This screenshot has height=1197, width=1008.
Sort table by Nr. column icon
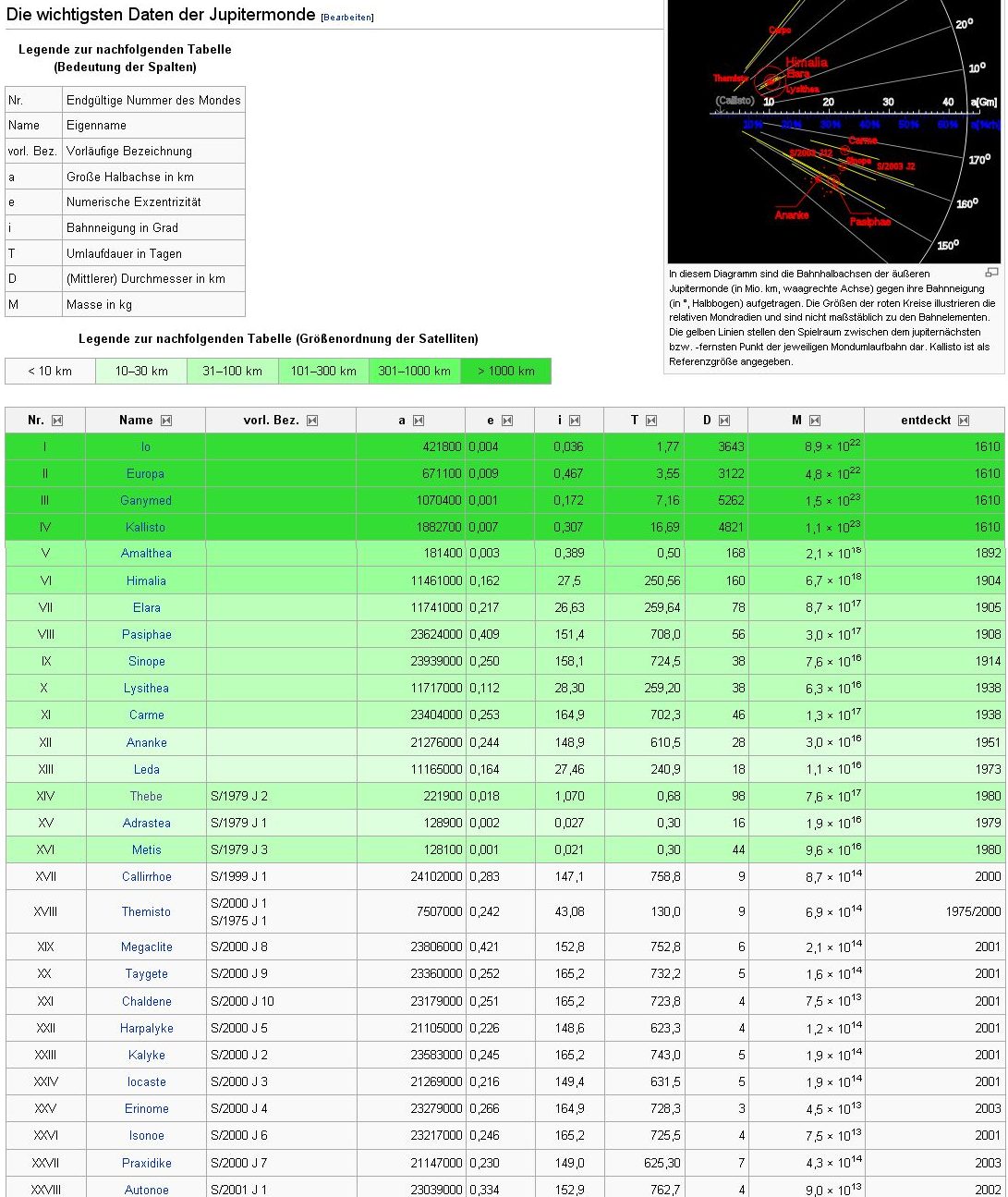(57, 421)
